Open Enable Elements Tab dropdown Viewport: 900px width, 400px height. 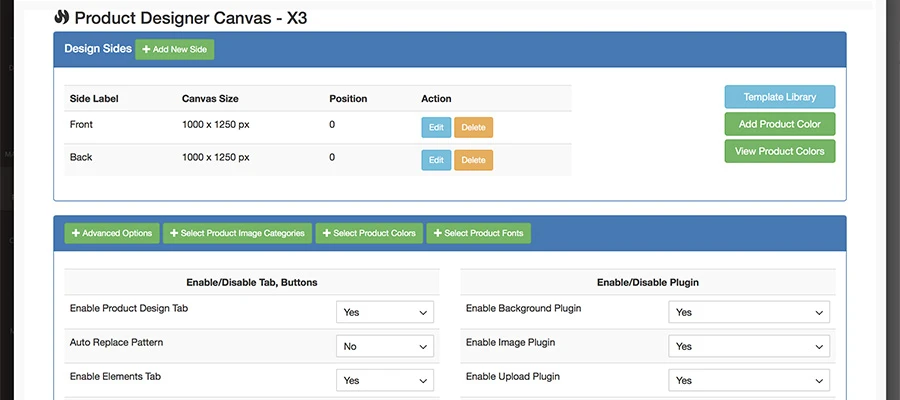(384, 380)
